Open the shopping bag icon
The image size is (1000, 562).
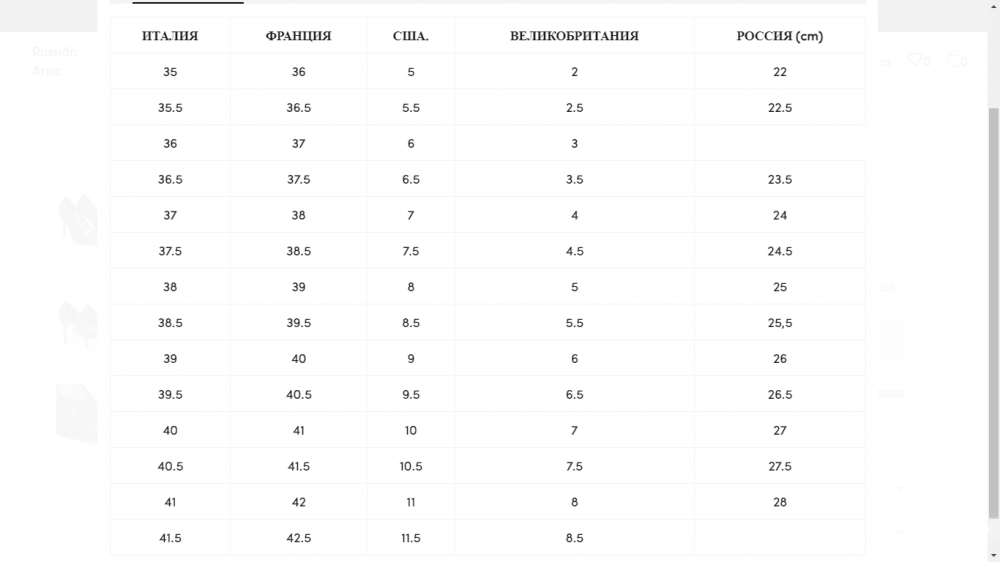click(953, 59)
